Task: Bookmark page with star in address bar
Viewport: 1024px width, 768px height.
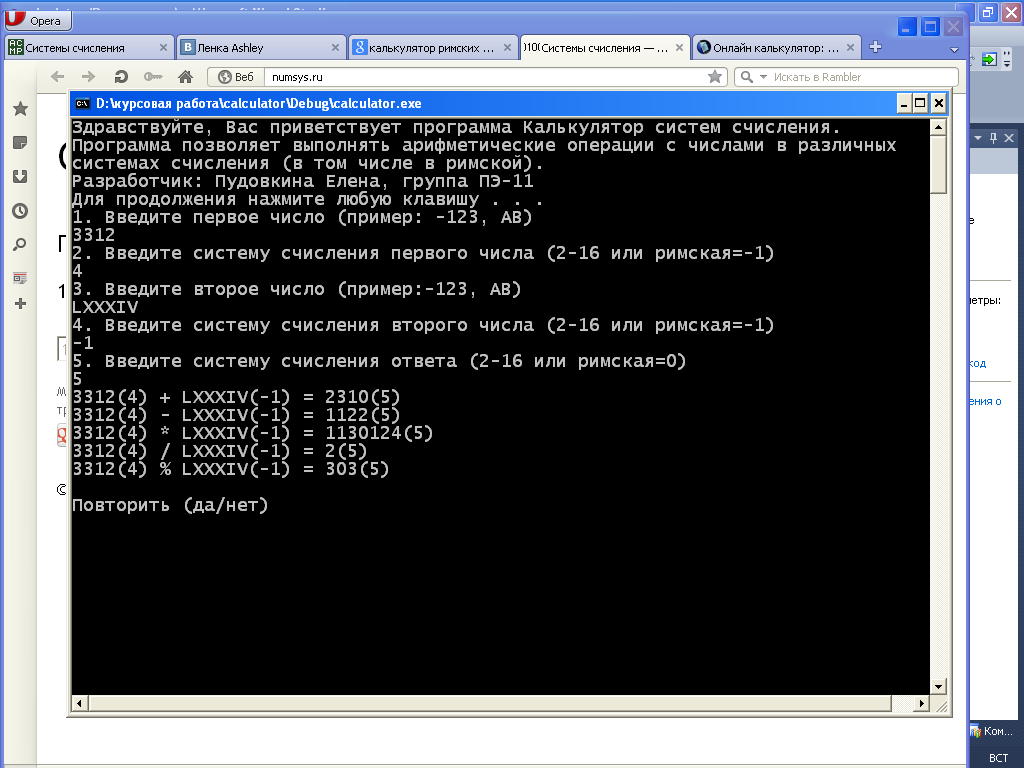Action: pos(715,77)
